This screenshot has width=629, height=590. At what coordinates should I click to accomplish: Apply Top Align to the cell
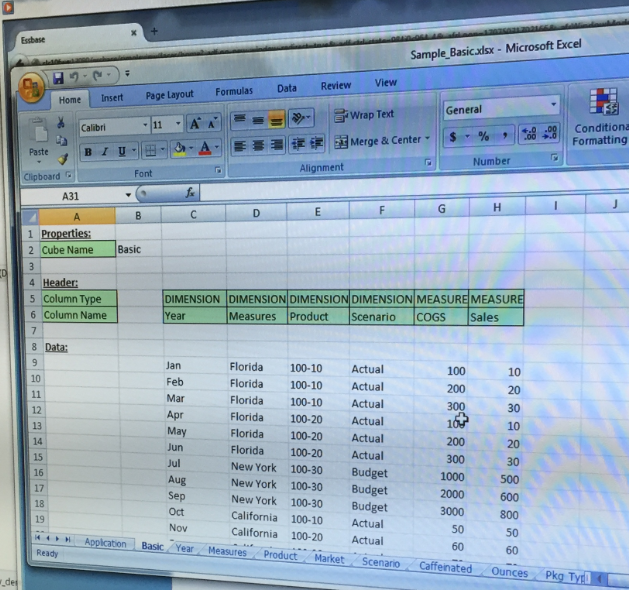pos(240,120)
